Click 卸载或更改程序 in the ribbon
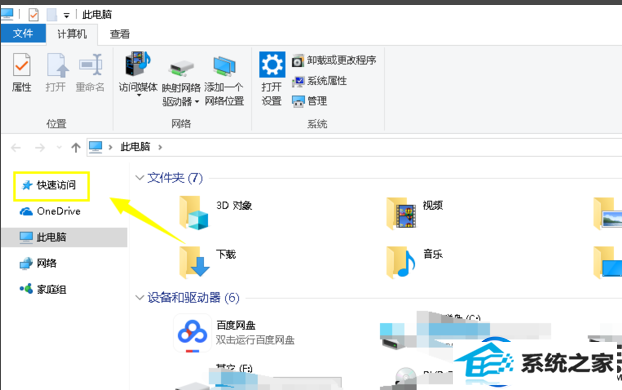 [x=334, y=61]
